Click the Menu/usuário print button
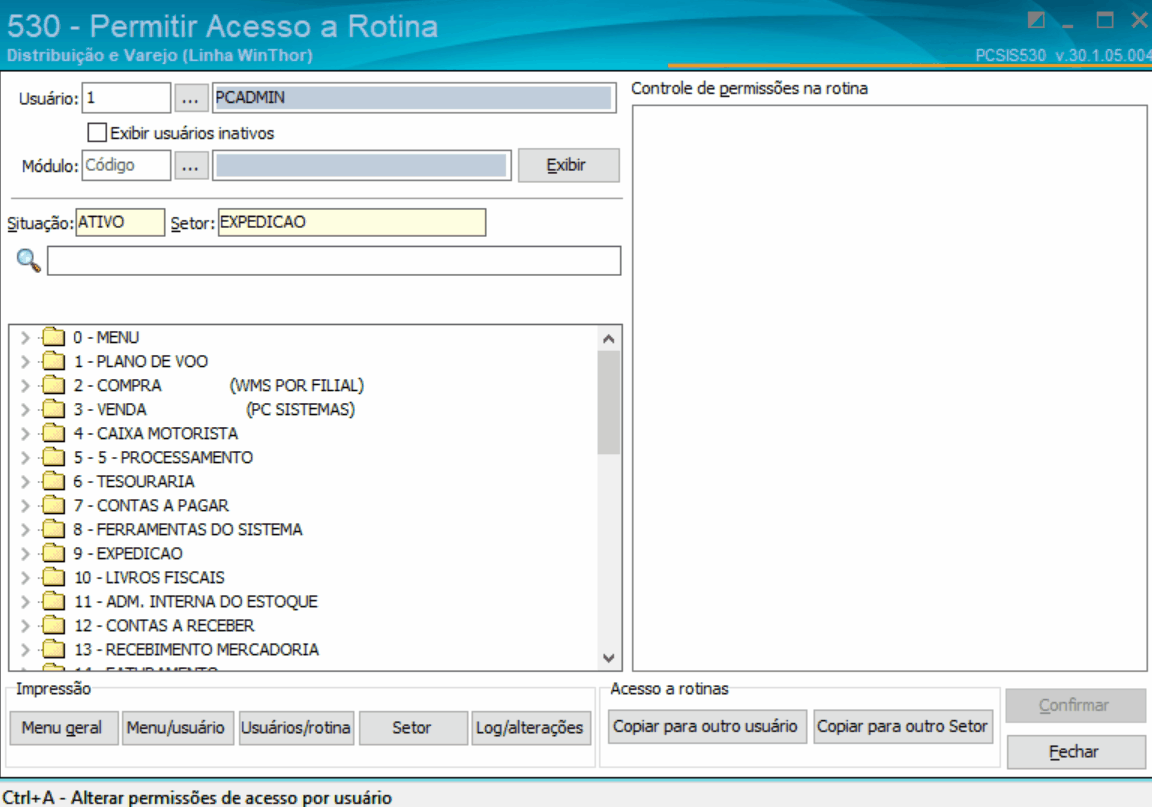Image resolution: width=1152 pixels, height=807 pixels. pyautogui.click(x=177, y=728)
